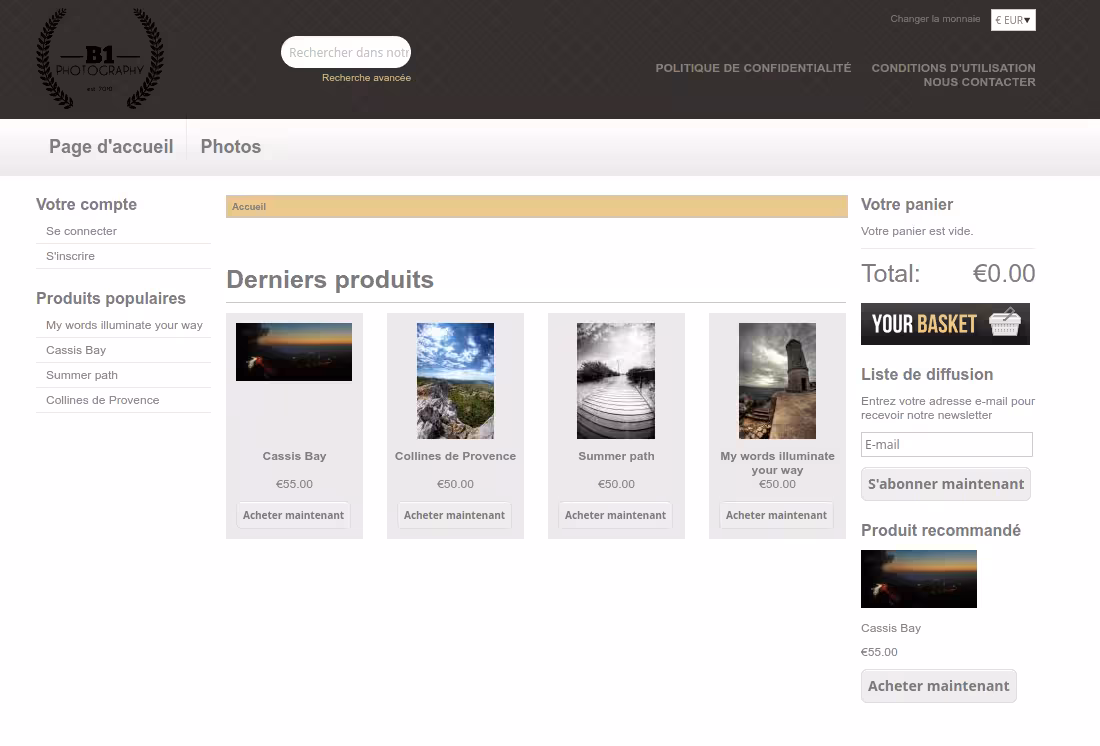The height and width of the screenshot is (746, 1100).
Task: Open the Nous contacter link
Action: (x=979, y=82)
